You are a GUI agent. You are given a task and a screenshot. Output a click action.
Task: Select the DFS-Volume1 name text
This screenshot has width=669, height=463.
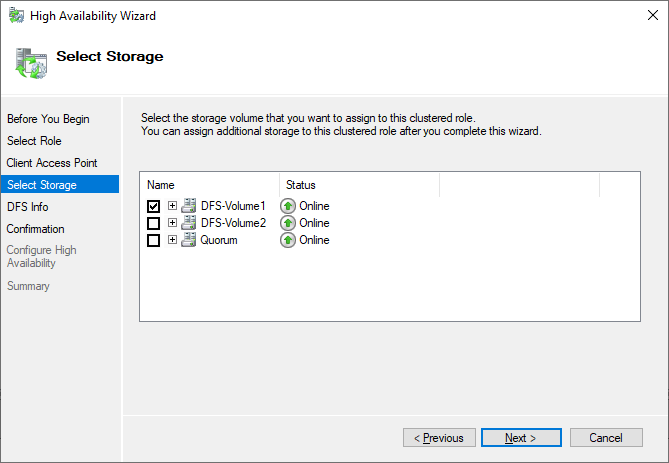click(x=233, y=206)
